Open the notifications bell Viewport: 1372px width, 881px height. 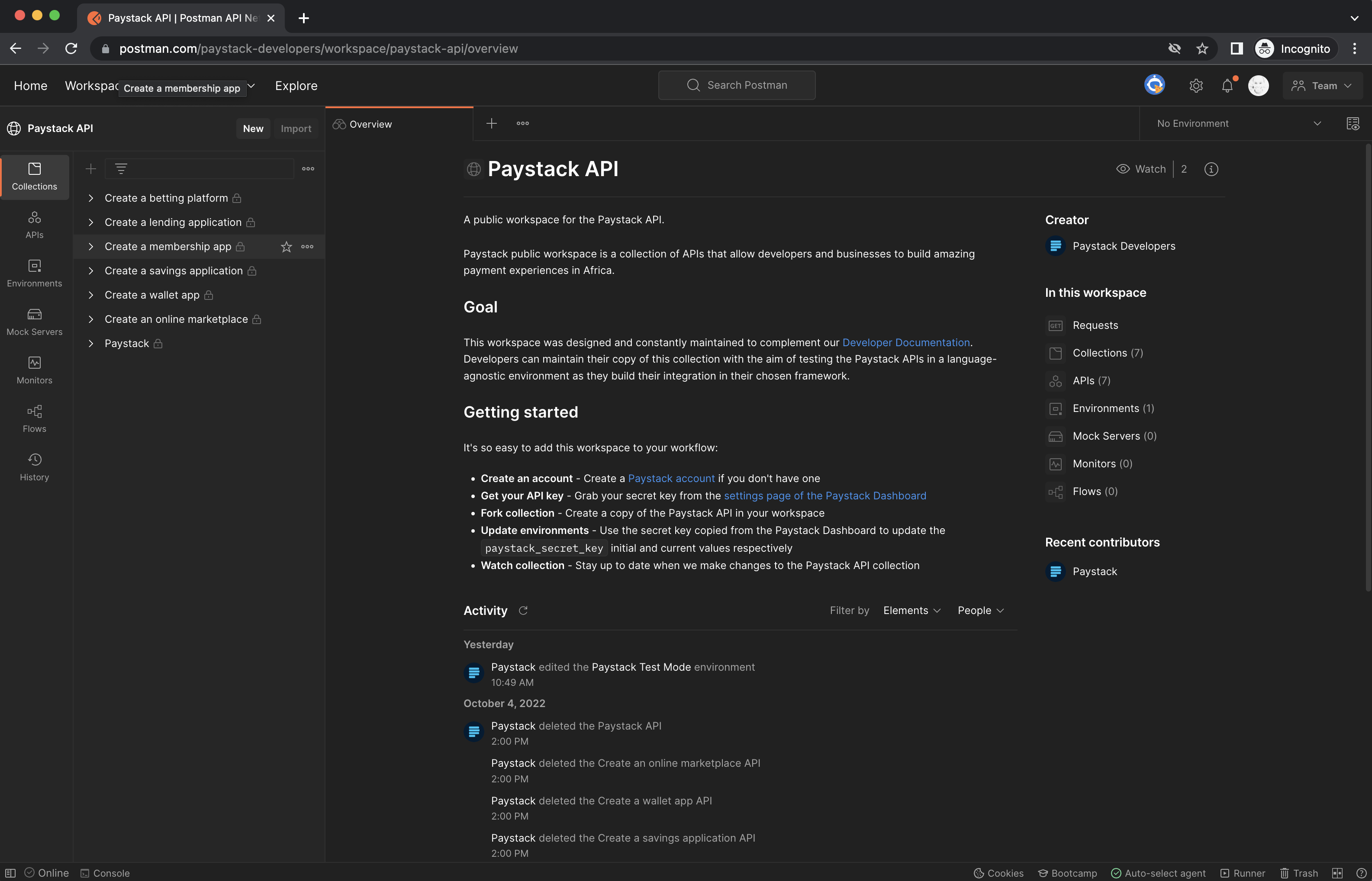(x=1227, y=86)
